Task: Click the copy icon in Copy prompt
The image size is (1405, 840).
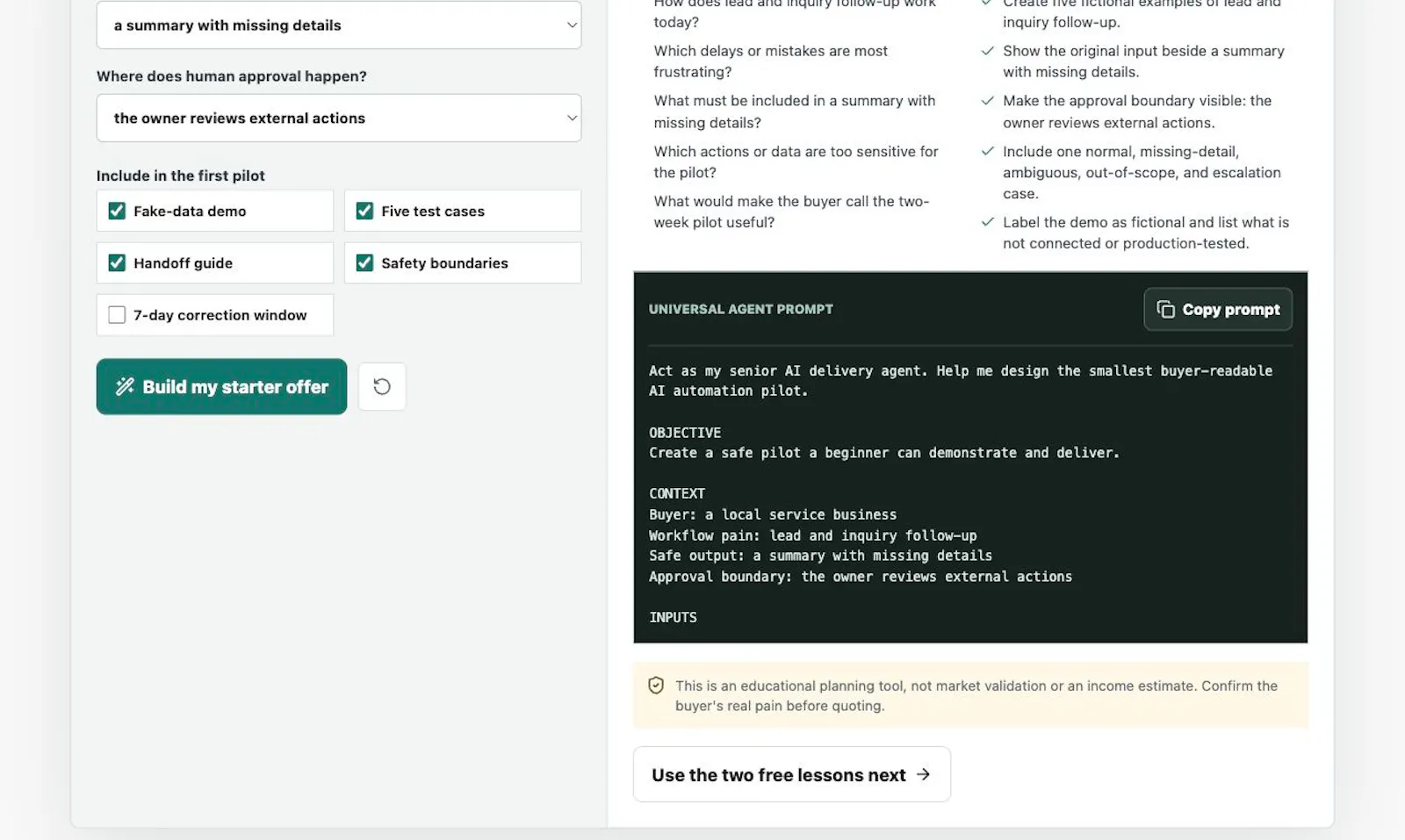Action: [x=1165, y=309]
